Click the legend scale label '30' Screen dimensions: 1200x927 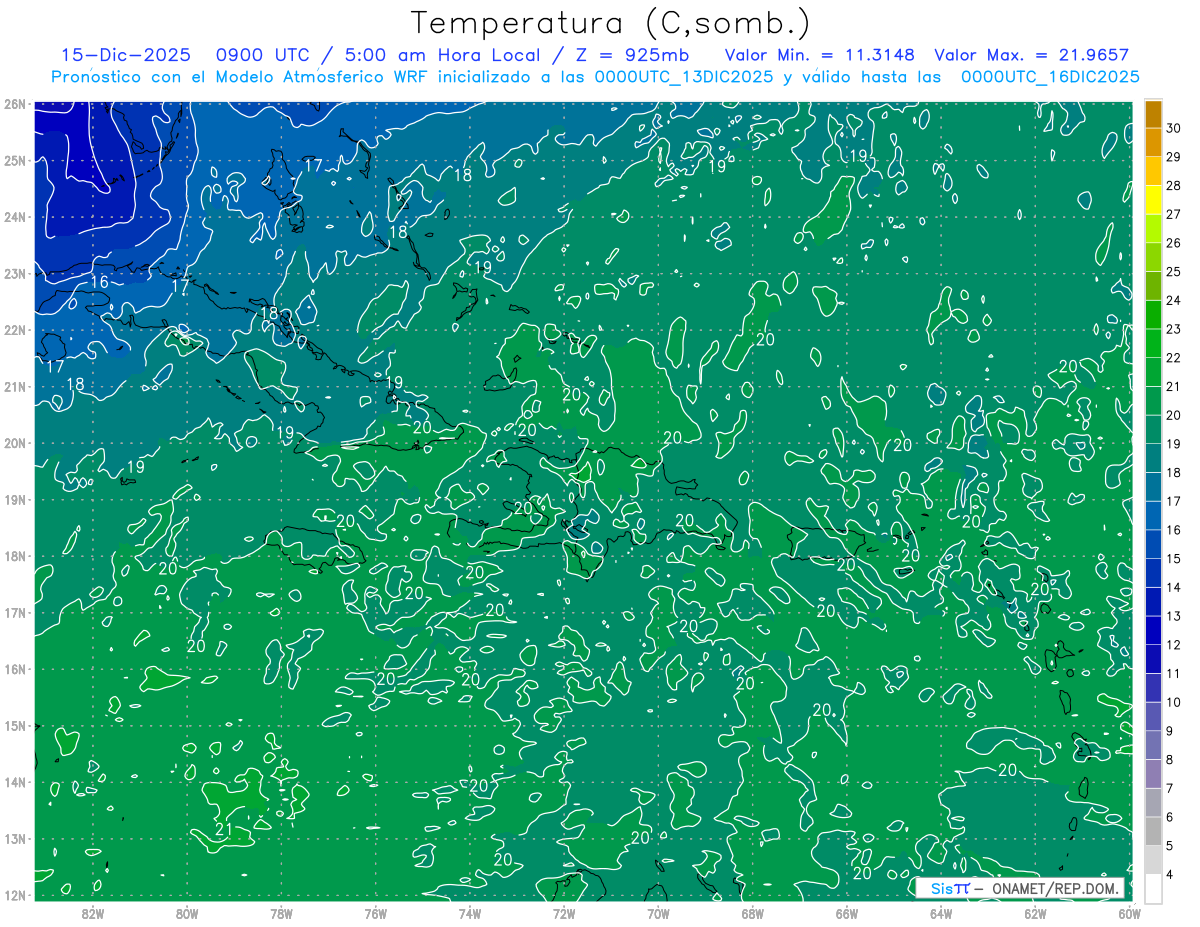(x=1174, y=127)
